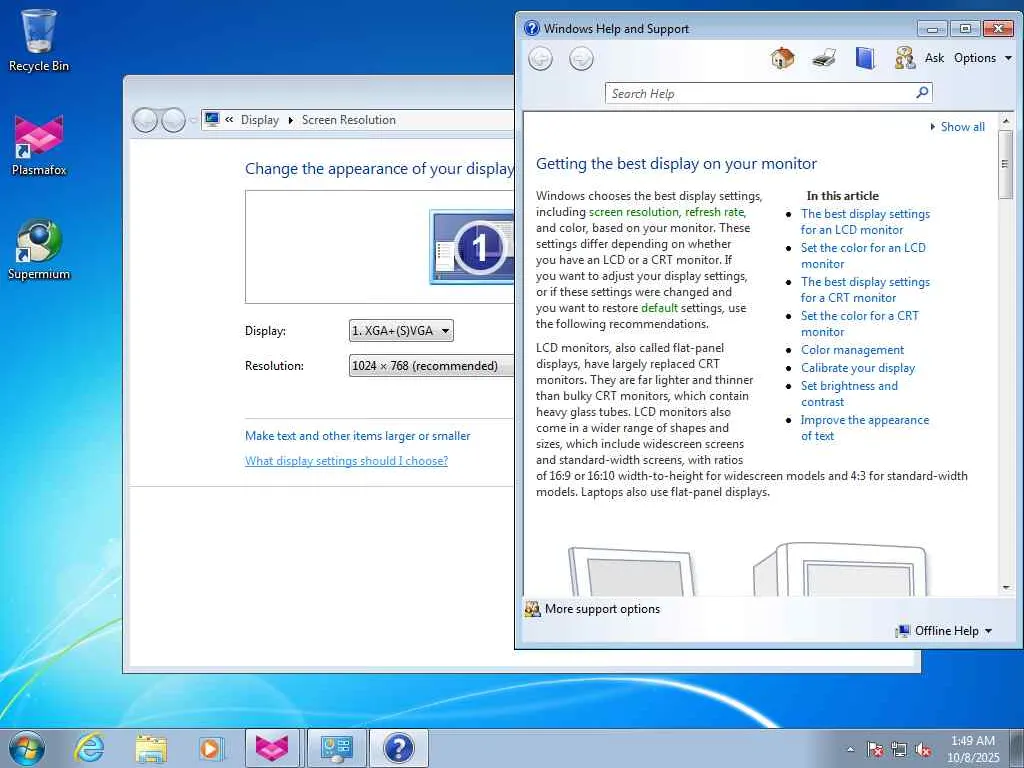This screenshot has width=1024, height=768.
Task: Open Calibrate your display link
Action: click(x=858, y=368)
